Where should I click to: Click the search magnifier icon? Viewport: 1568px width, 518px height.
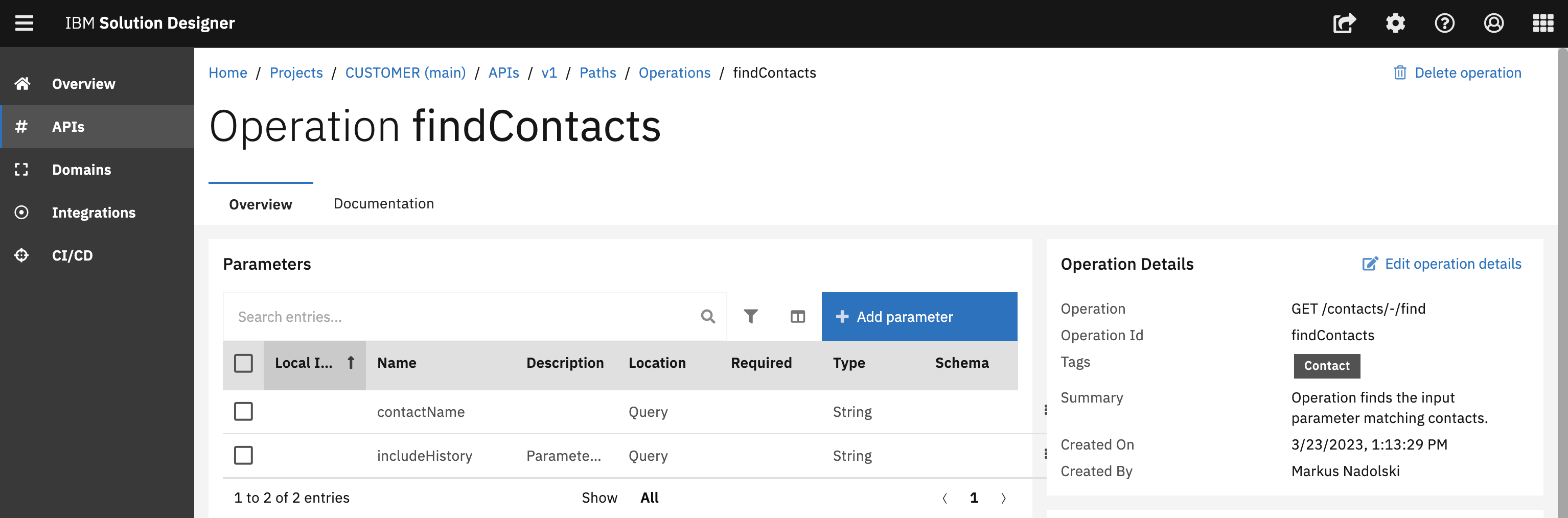pos(707,317)
